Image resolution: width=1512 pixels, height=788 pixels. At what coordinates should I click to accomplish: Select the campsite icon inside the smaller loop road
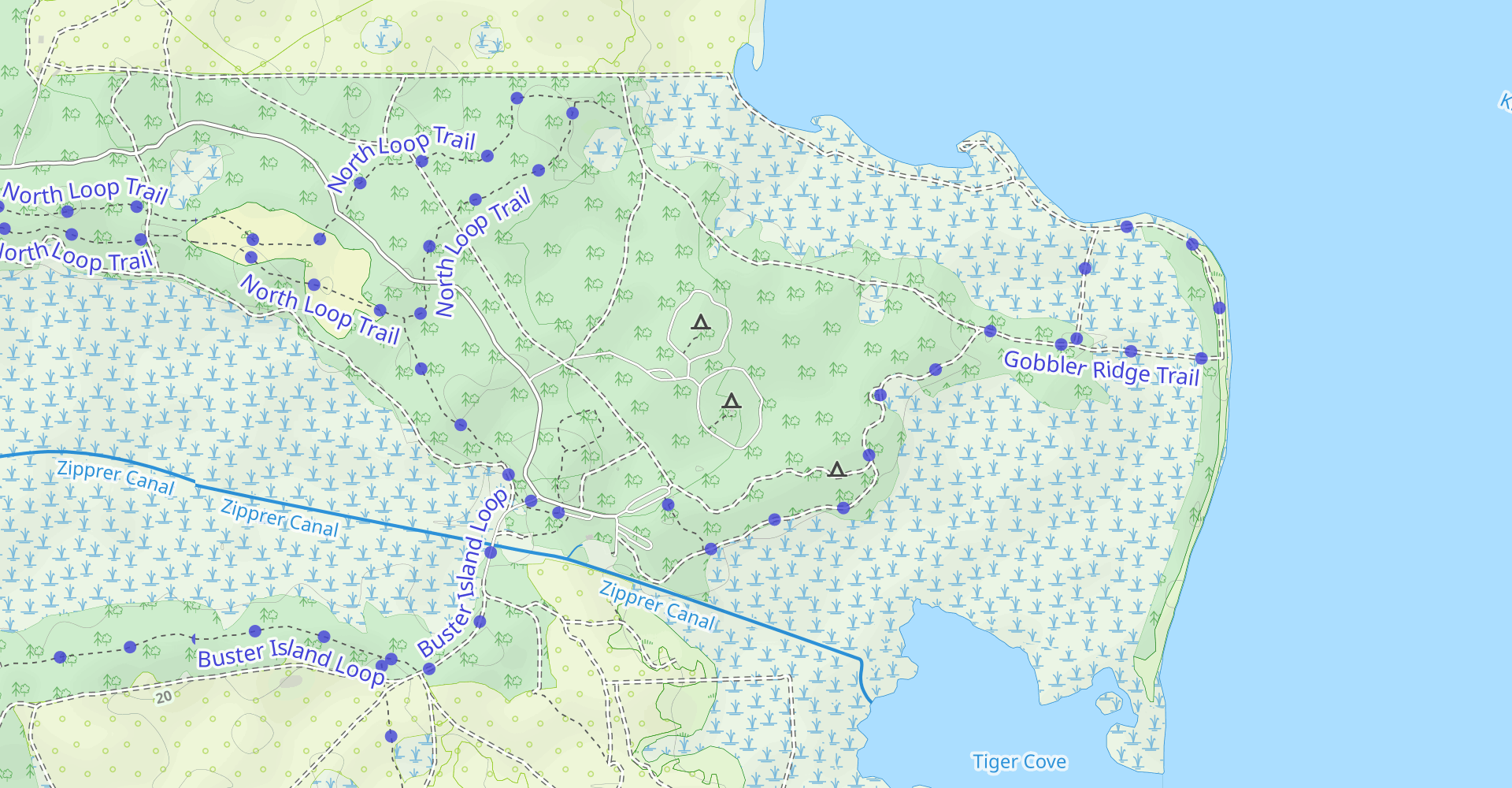pyautogui.click(x=701, y=322)
